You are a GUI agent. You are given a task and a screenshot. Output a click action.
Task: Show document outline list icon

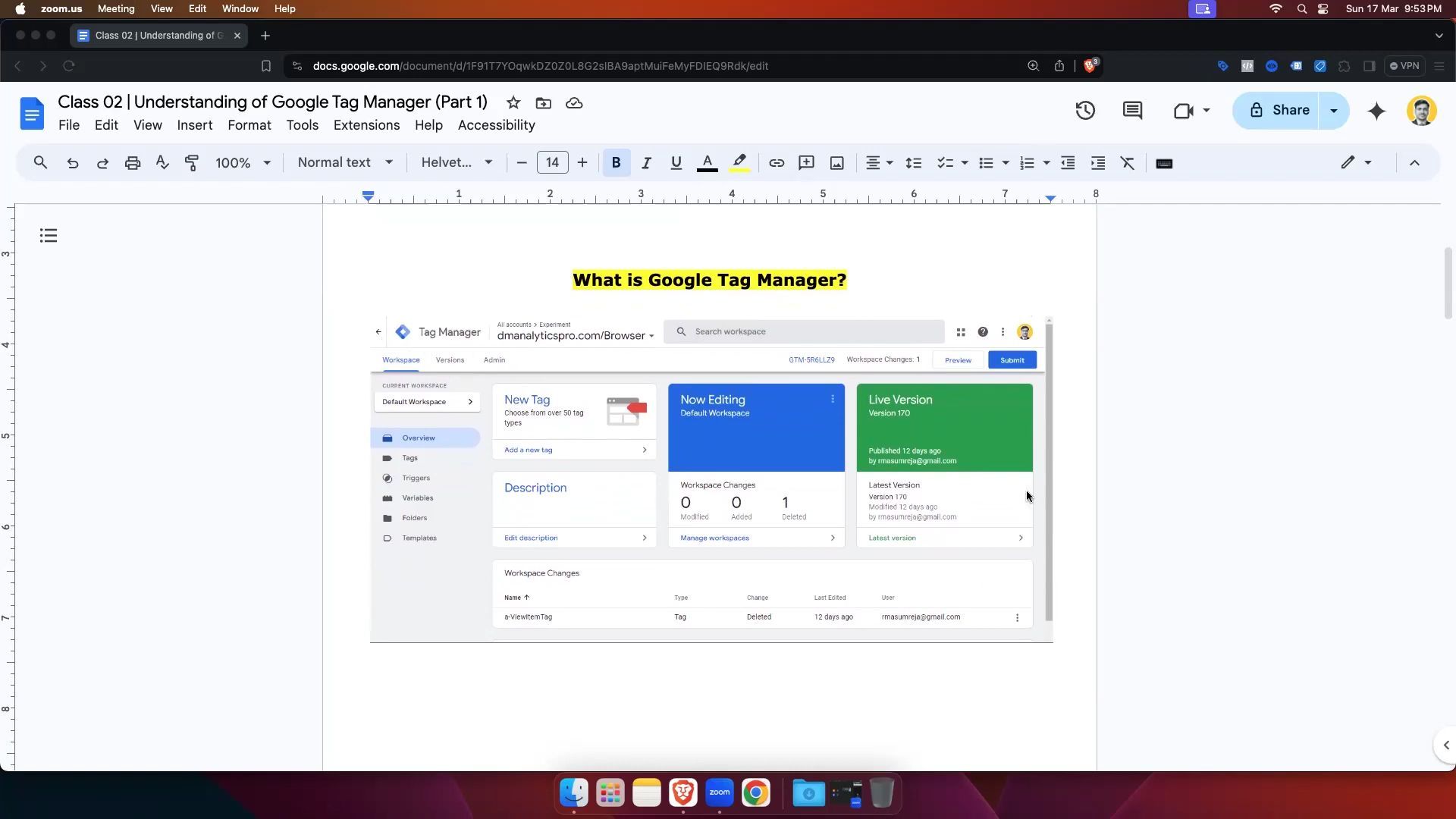coord(49,236)
